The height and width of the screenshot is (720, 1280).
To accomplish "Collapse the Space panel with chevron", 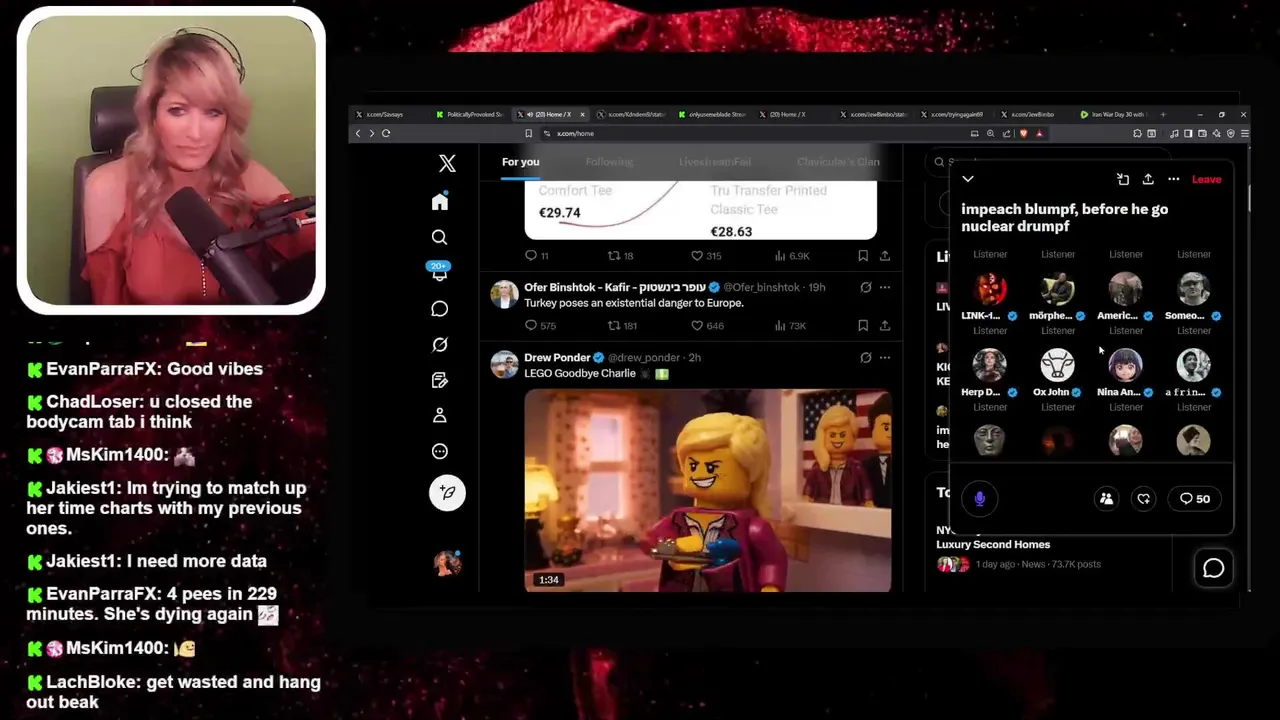I will tap(968, 179).
